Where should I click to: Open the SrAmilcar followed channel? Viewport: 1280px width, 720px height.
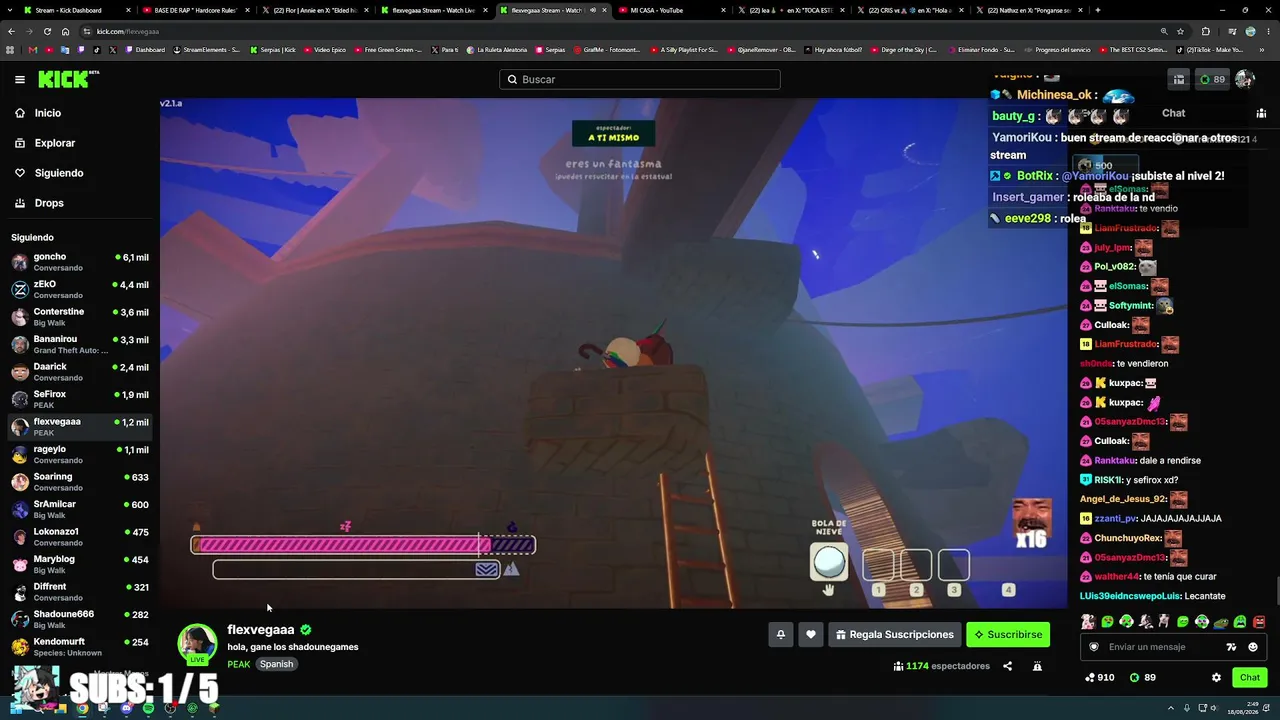80,510
